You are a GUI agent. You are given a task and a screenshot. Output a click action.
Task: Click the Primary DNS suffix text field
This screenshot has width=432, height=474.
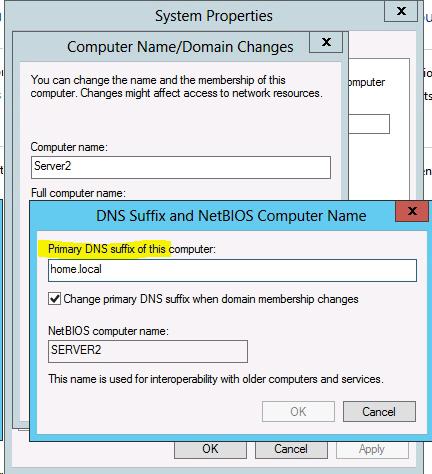(232, 270)
